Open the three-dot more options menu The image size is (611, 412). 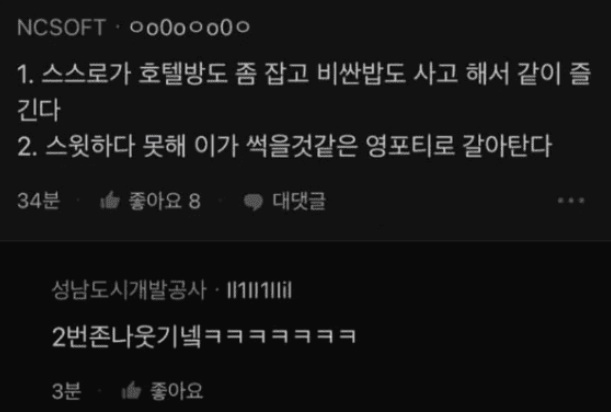571,201
